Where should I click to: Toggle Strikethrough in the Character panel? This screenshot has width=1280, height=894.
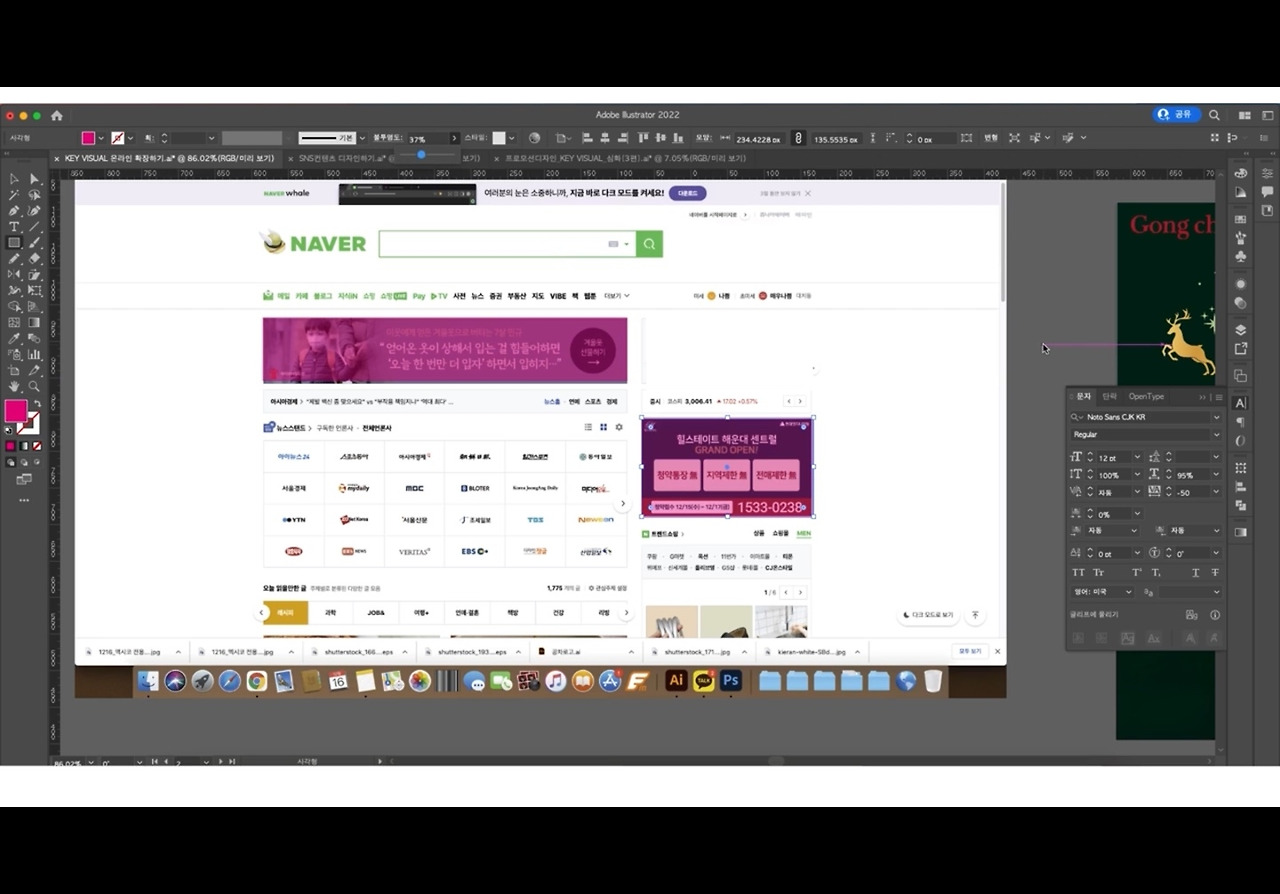(x=1215, y=573)
